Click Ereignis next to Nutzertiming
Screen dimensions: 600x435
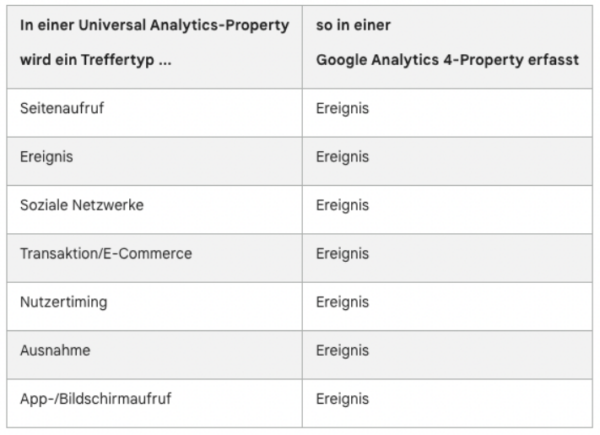tap(342, 302)
